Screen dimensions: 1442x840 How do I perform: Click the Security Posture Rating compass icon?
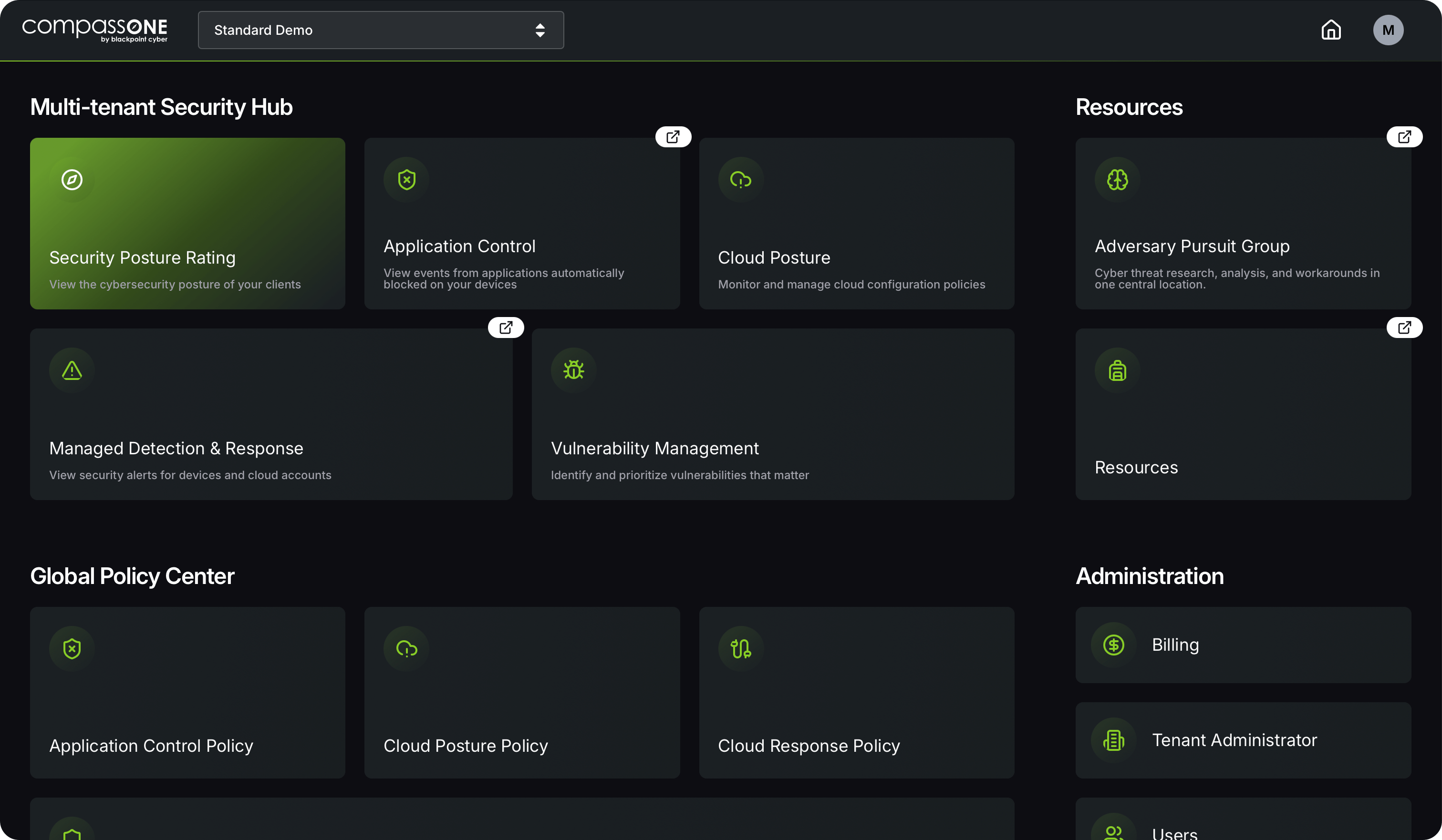72,180
